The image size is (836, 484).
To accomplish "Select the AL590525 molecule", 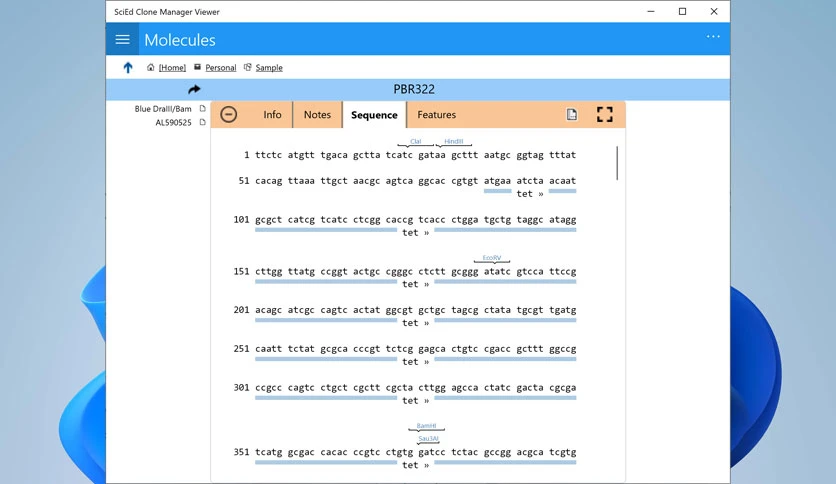I will point(173,123).
